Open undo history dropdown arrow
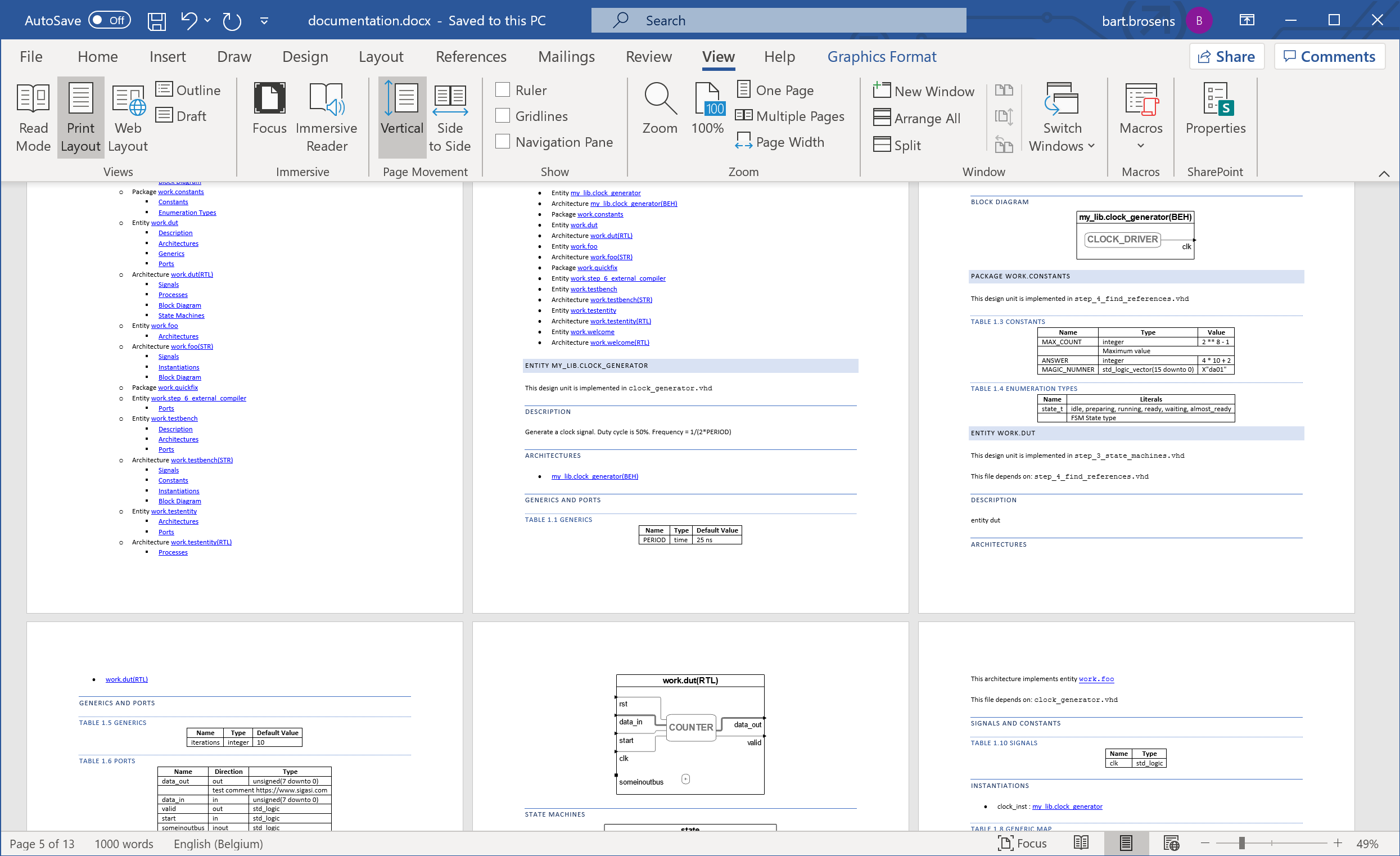The height and width of the screenshot is (856, 1400). (x=207, y=21)
